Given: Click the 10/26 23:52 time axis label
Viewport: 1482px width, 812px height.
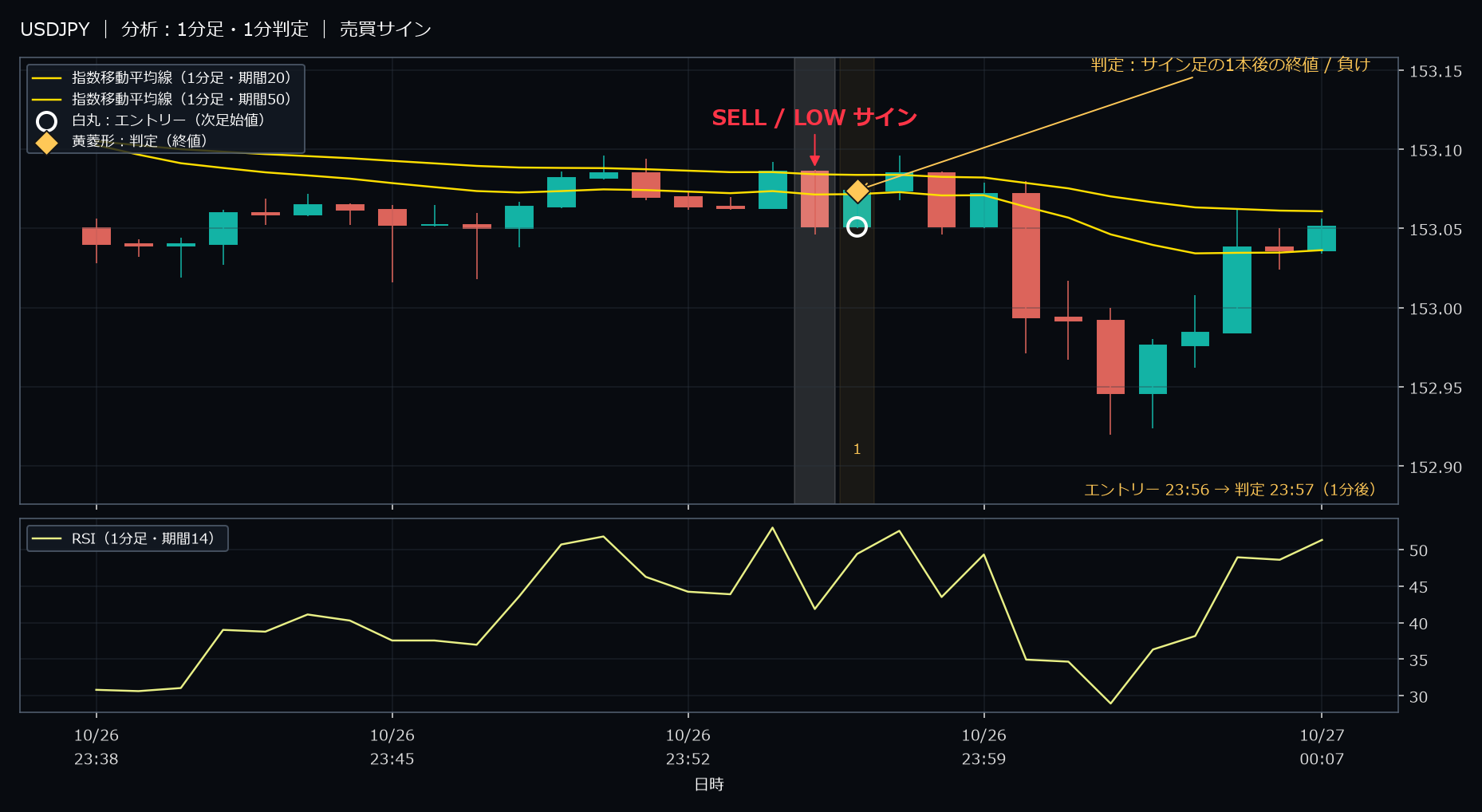Looking at the screenshot, I should click(x=688, y=747).
